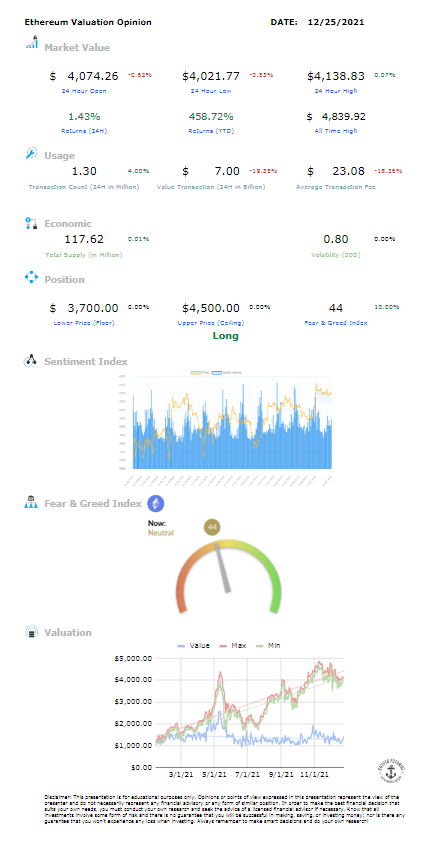Click the date field 12/25/2021
The image size is (445, 846).
click(336, 22)
